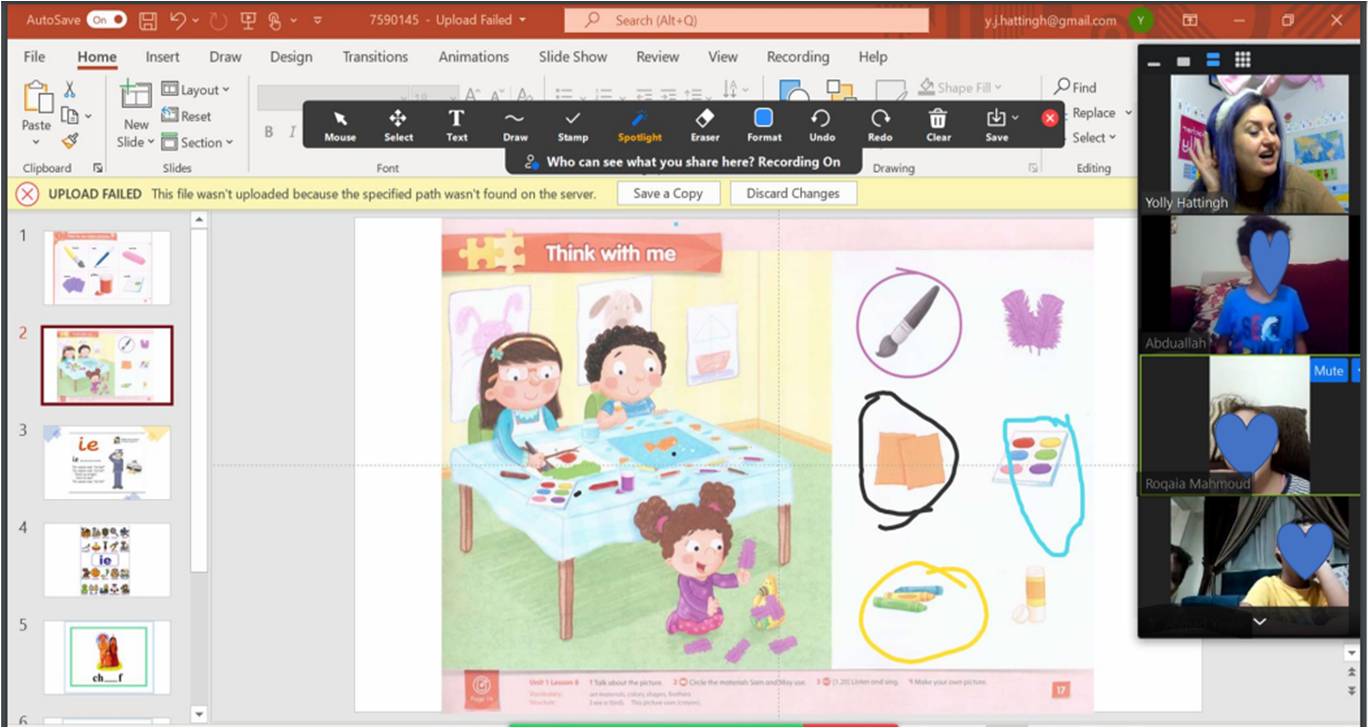1369x728 pixels.
Task: Expand the Replace dropdown arrow
Action: point(1129,113)
